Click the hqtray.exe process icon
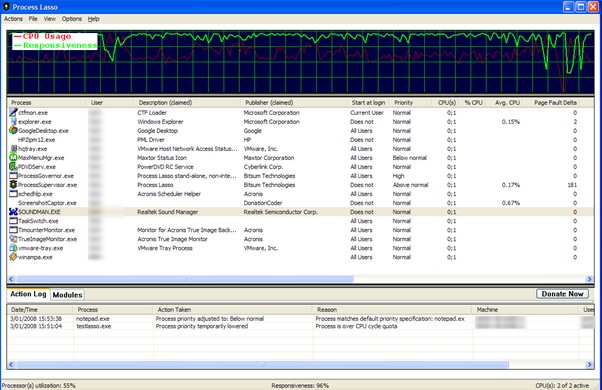Screen dimensions: 602x390 click(13, 149)
